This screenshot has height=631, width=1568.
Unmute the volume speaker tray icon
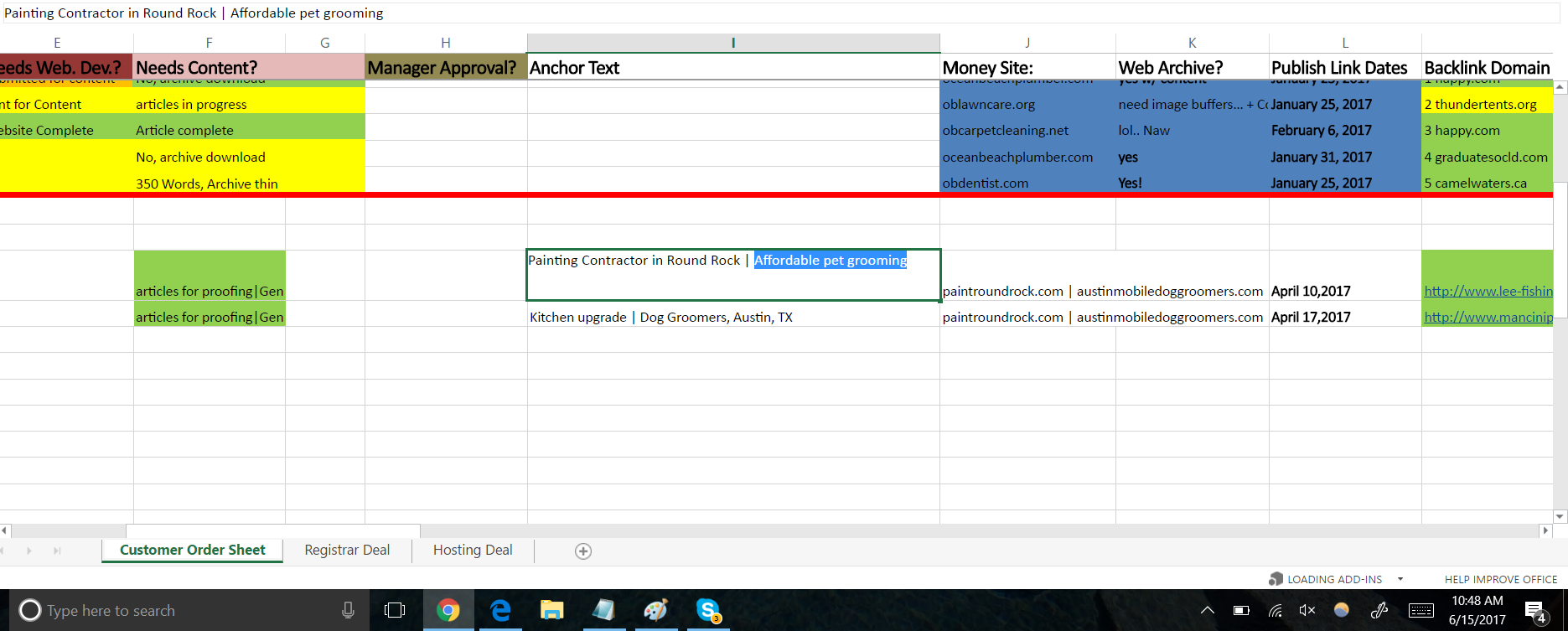click(1307, 610)
